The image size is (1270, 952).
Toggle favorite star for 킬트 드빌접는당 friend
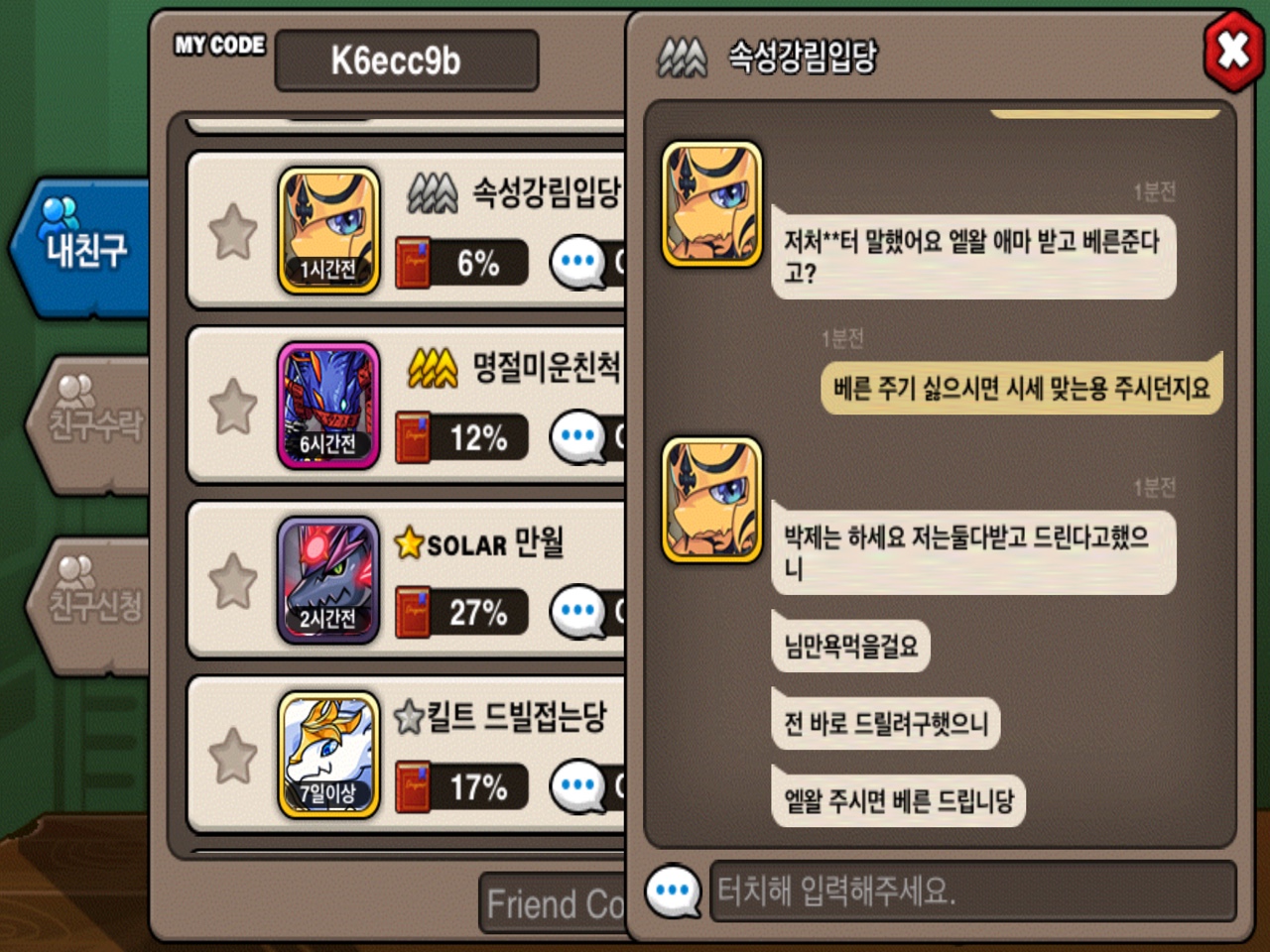pyautogui.click(x=233, y=755)
